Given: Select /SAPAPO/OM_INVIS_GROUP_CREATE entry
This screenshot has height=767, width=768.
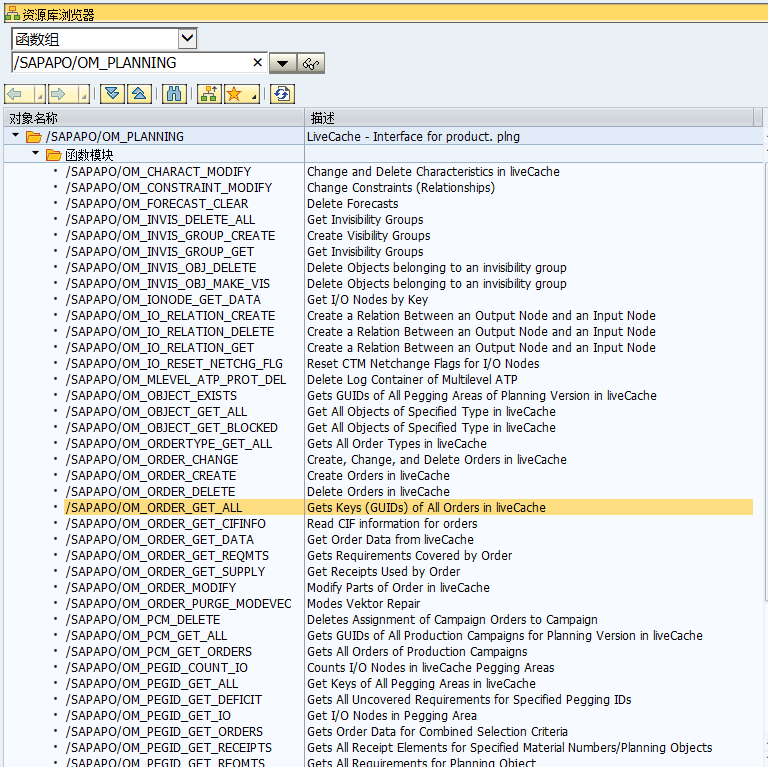Looking at the screenshot, I should [170, 236].
